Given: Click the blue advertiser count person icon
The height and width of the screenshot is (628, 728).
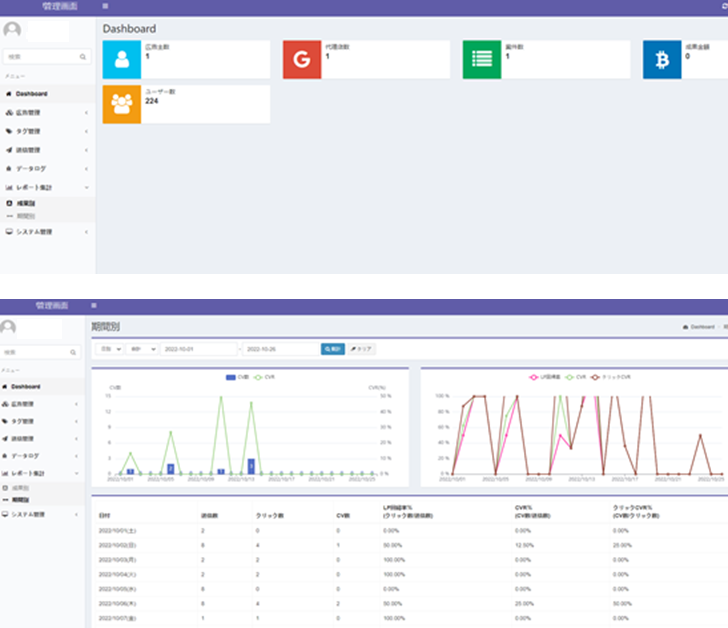Looking at the screenshot, I should (x=122, y=59).
